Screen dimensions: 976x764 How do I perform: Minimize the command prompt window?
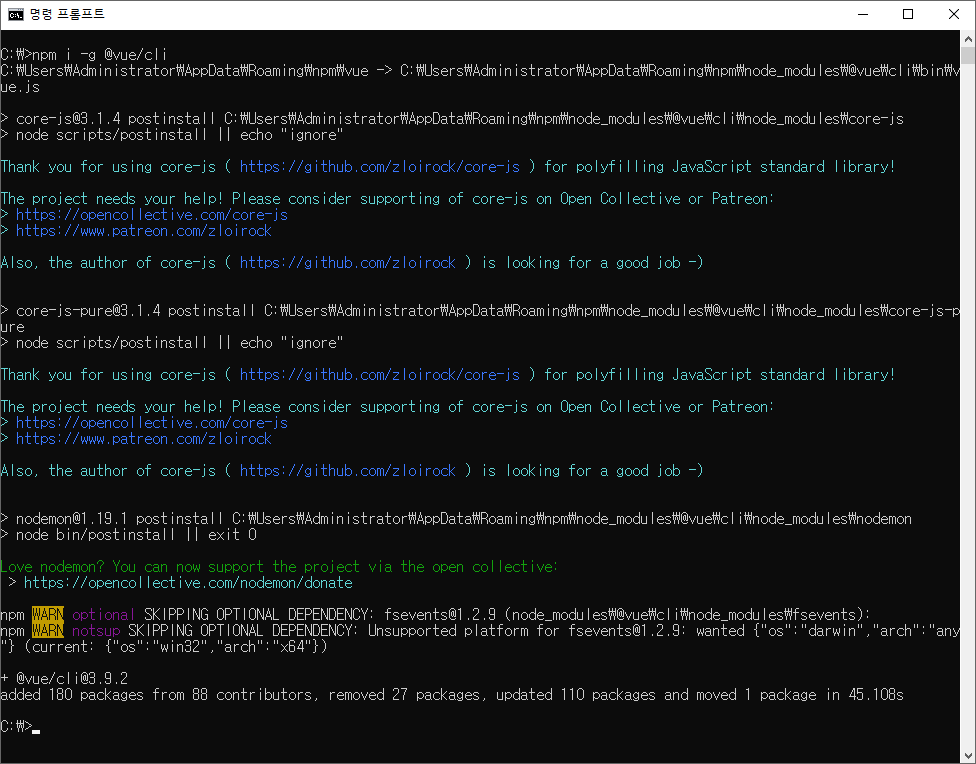coord(863,14)
